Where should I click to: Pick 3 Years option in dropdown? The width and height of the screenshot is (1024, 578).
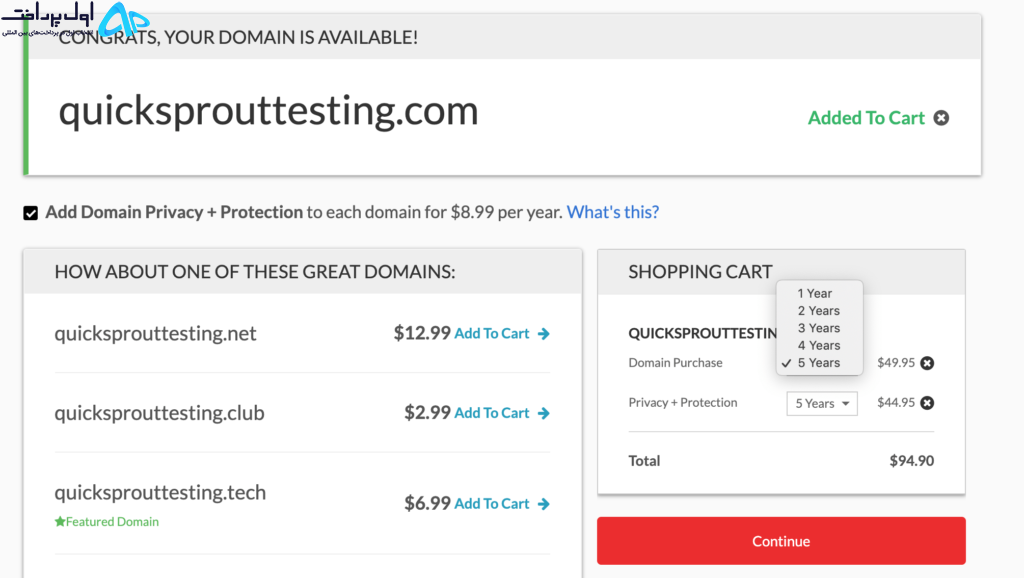click(820, 328)
